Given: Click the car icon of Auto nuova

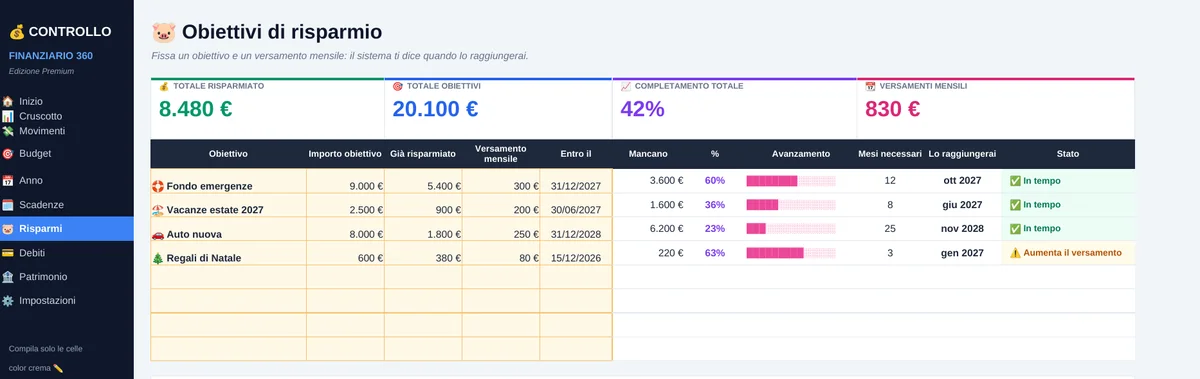Looking at the screenshot, I should [x=158, y=234].
